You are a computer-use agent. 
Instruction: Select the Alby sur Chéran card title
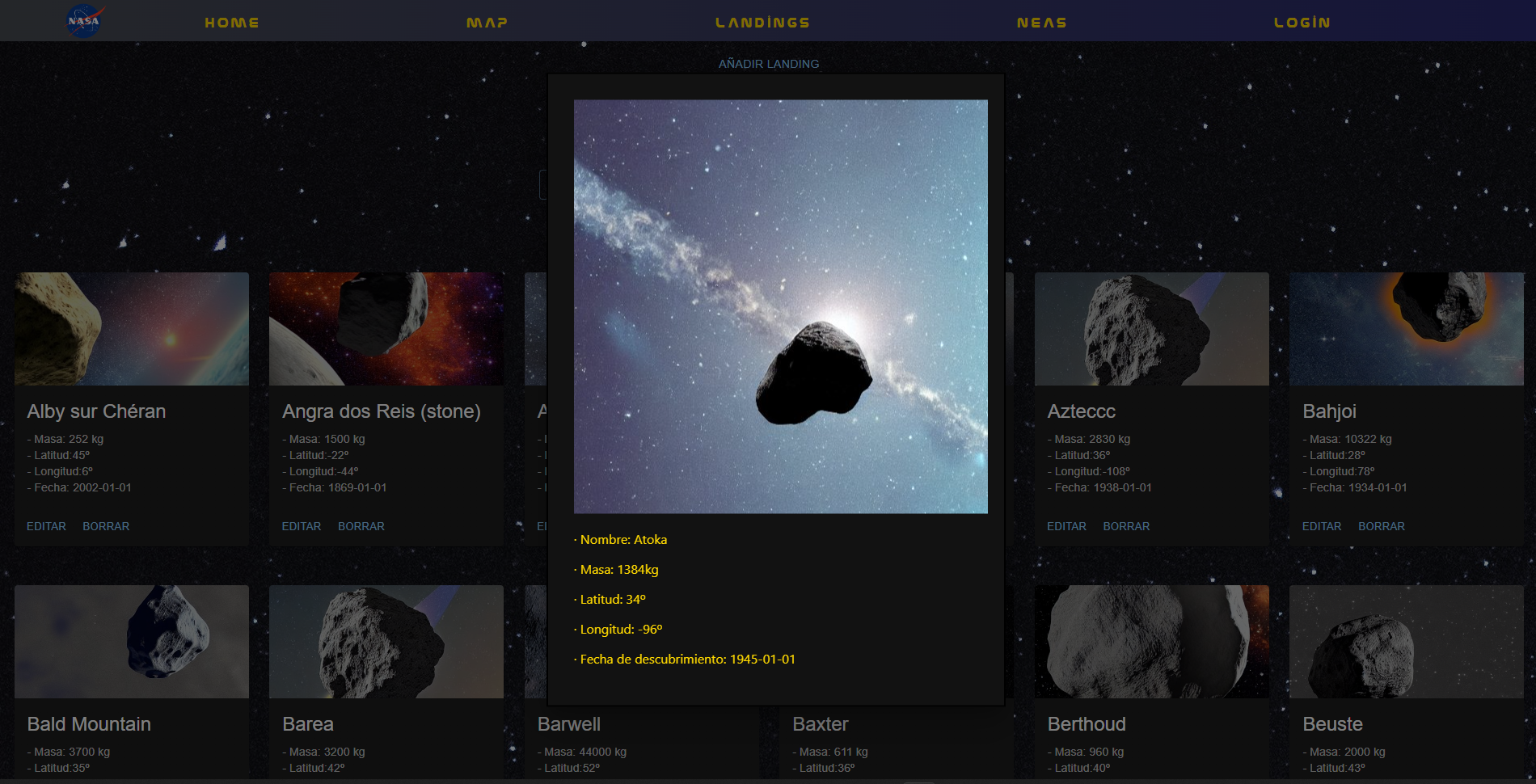pyautogui.click(x=96, y=411)
